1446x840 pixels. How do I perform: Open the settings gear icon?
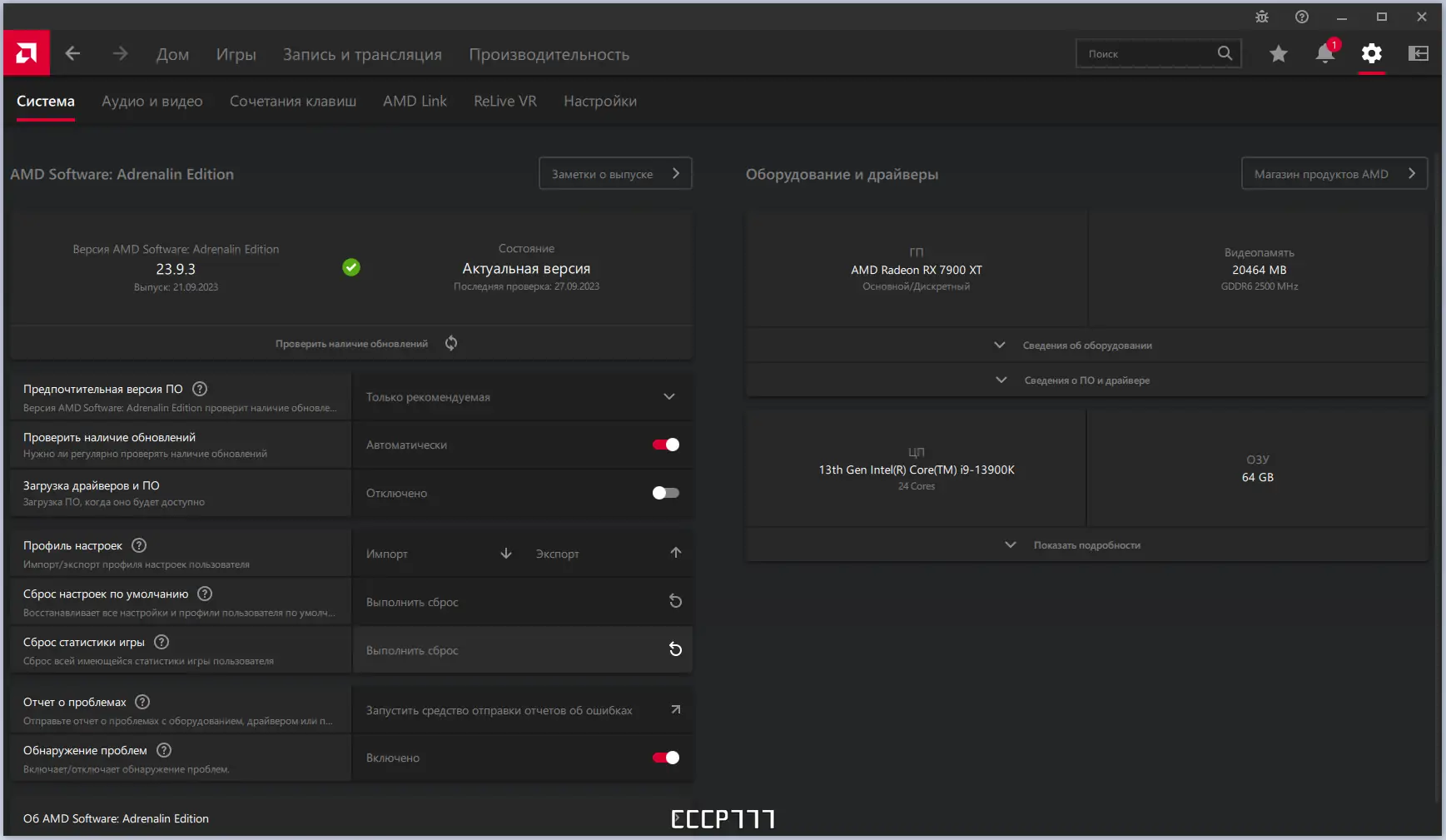click(1371, 54)
